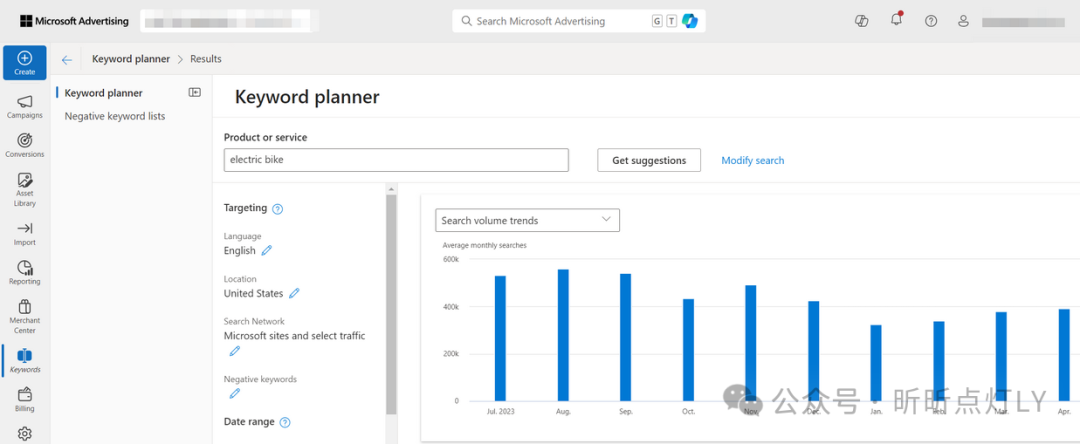Screen dimensions: 1080x444
Task: Show Targeting help tooltip icon
Action: coord(278,209)
